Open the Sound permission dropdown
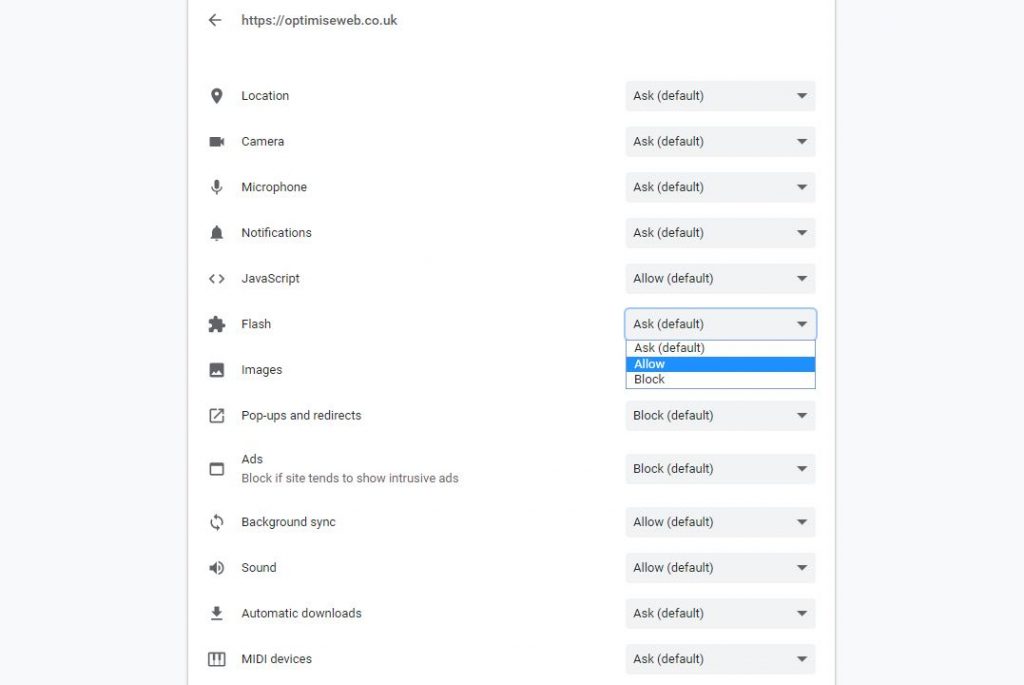Screen dimensions: 1024x685 tap(720, 568)
